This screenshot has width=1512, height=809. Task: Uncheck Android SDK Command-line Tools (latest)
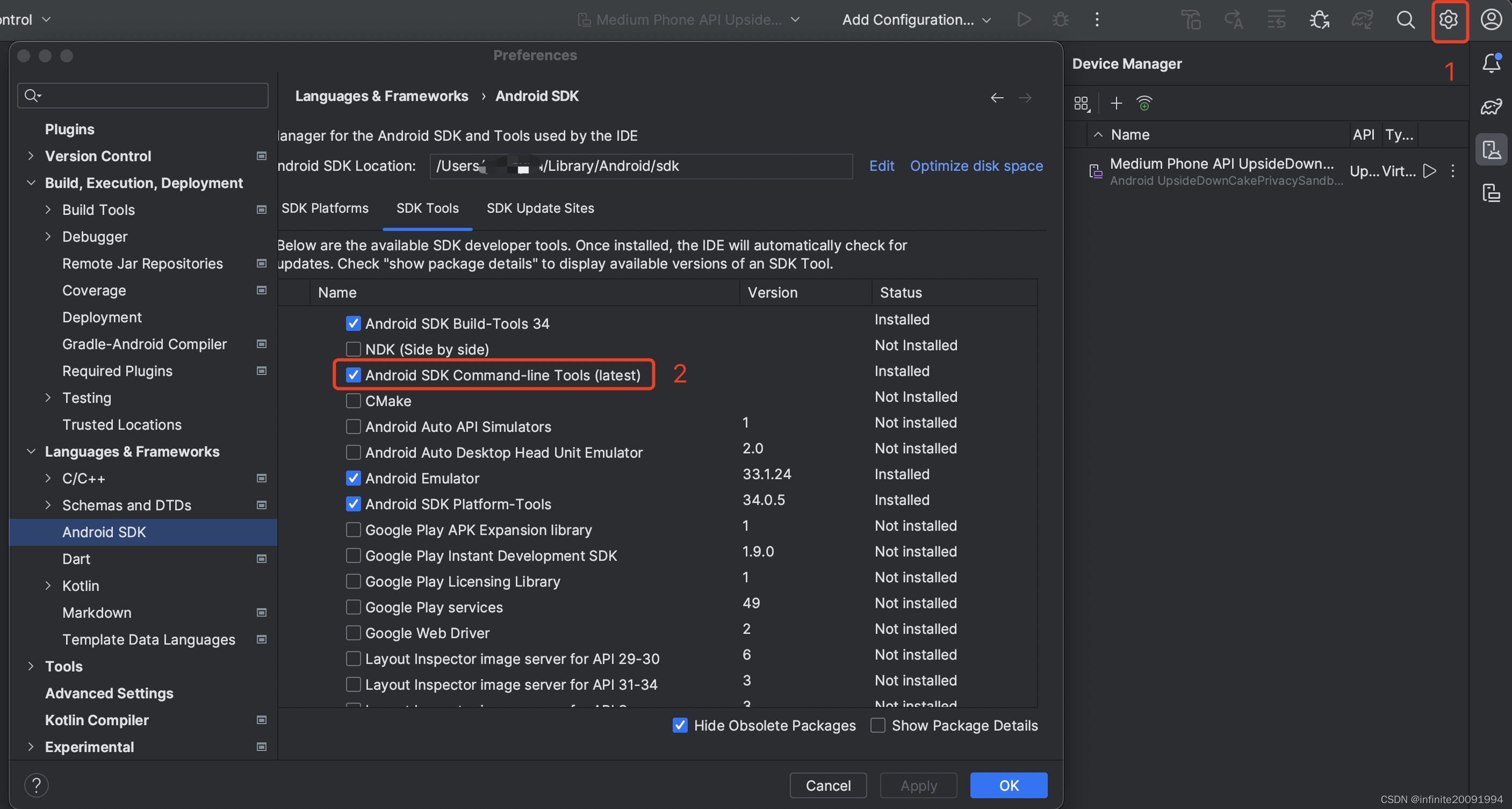coord(353,375)
